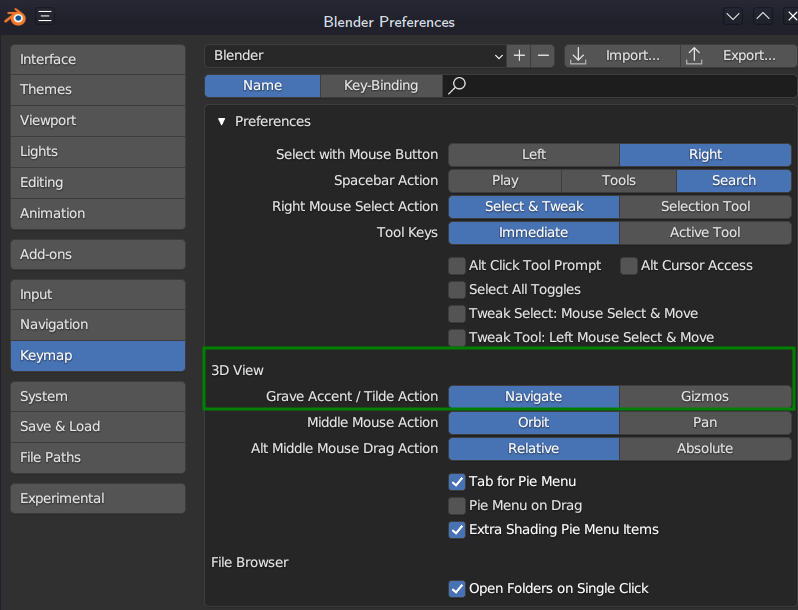Screen dimensions: 798x610
Task: Click the plus icon to add keymap preset
Action: 519,56
